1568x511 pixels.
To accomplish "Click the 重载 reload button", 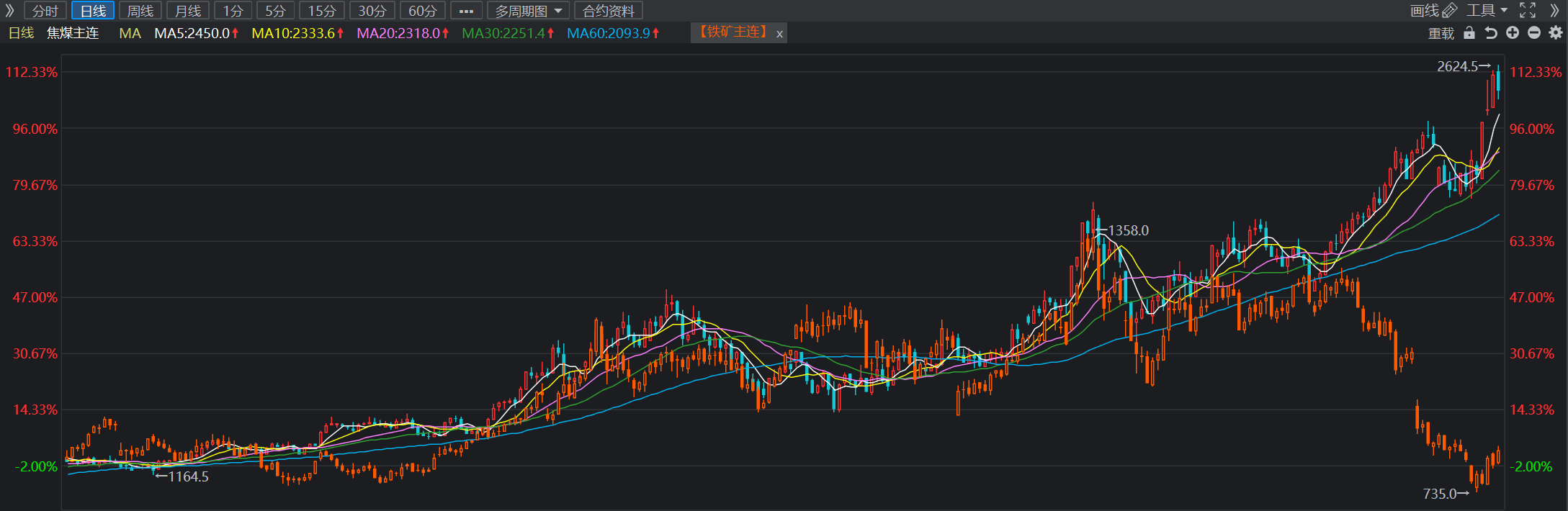I will pos(1441,34).
